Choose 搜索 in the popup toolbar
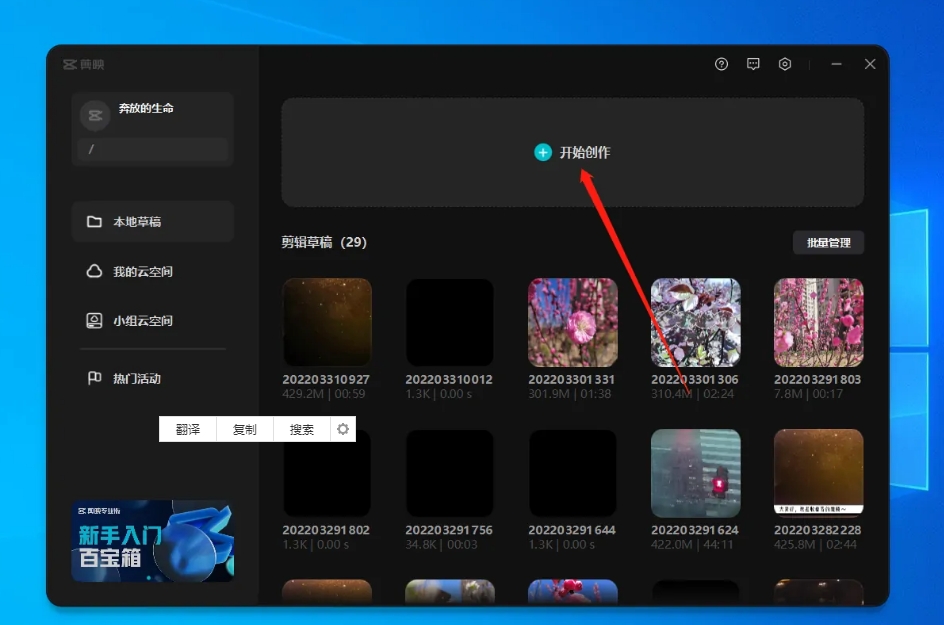This screenshot has height=625, width=944. tap(302, 429)
